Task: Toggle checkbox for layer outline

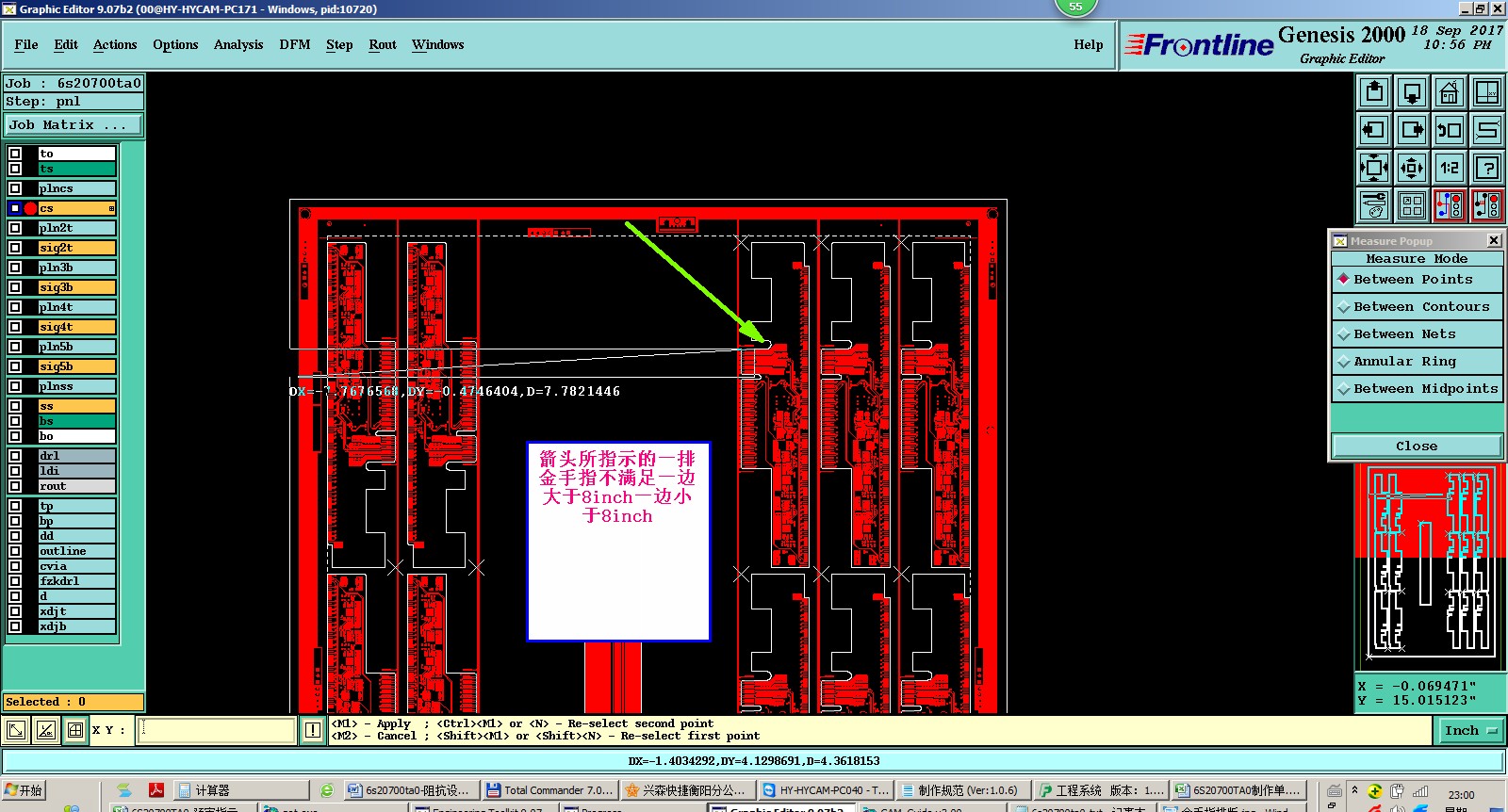Action: [15, 551]
